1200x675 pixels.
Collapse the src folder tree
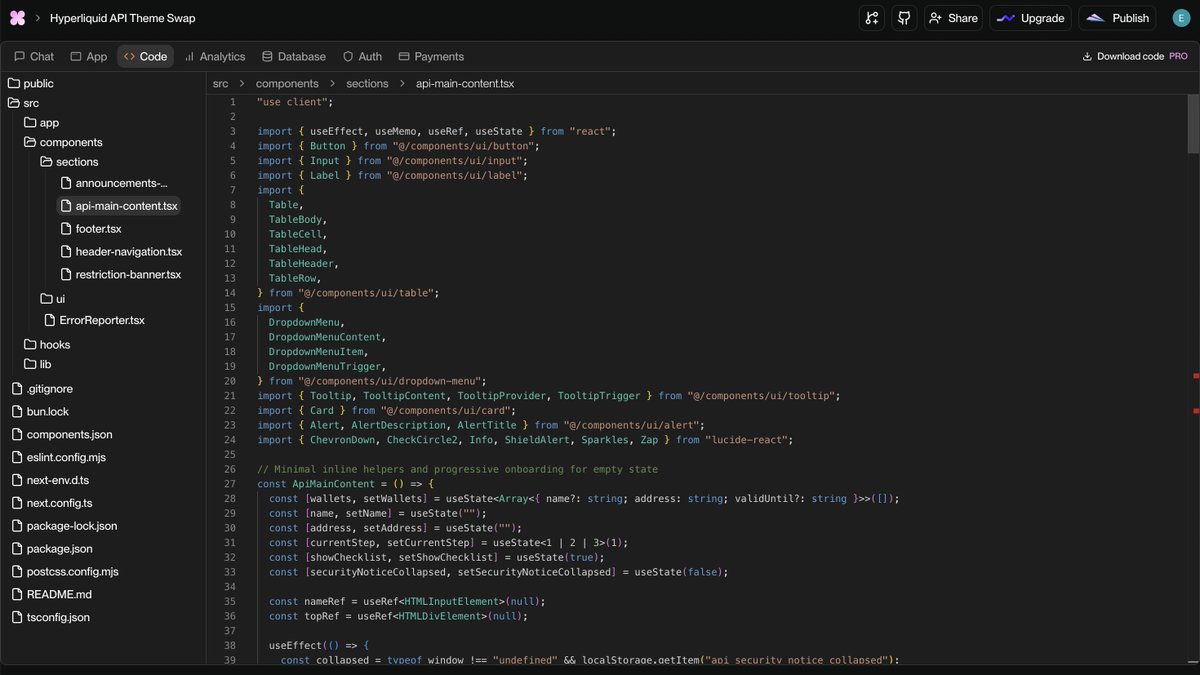(x=30, y=102)
